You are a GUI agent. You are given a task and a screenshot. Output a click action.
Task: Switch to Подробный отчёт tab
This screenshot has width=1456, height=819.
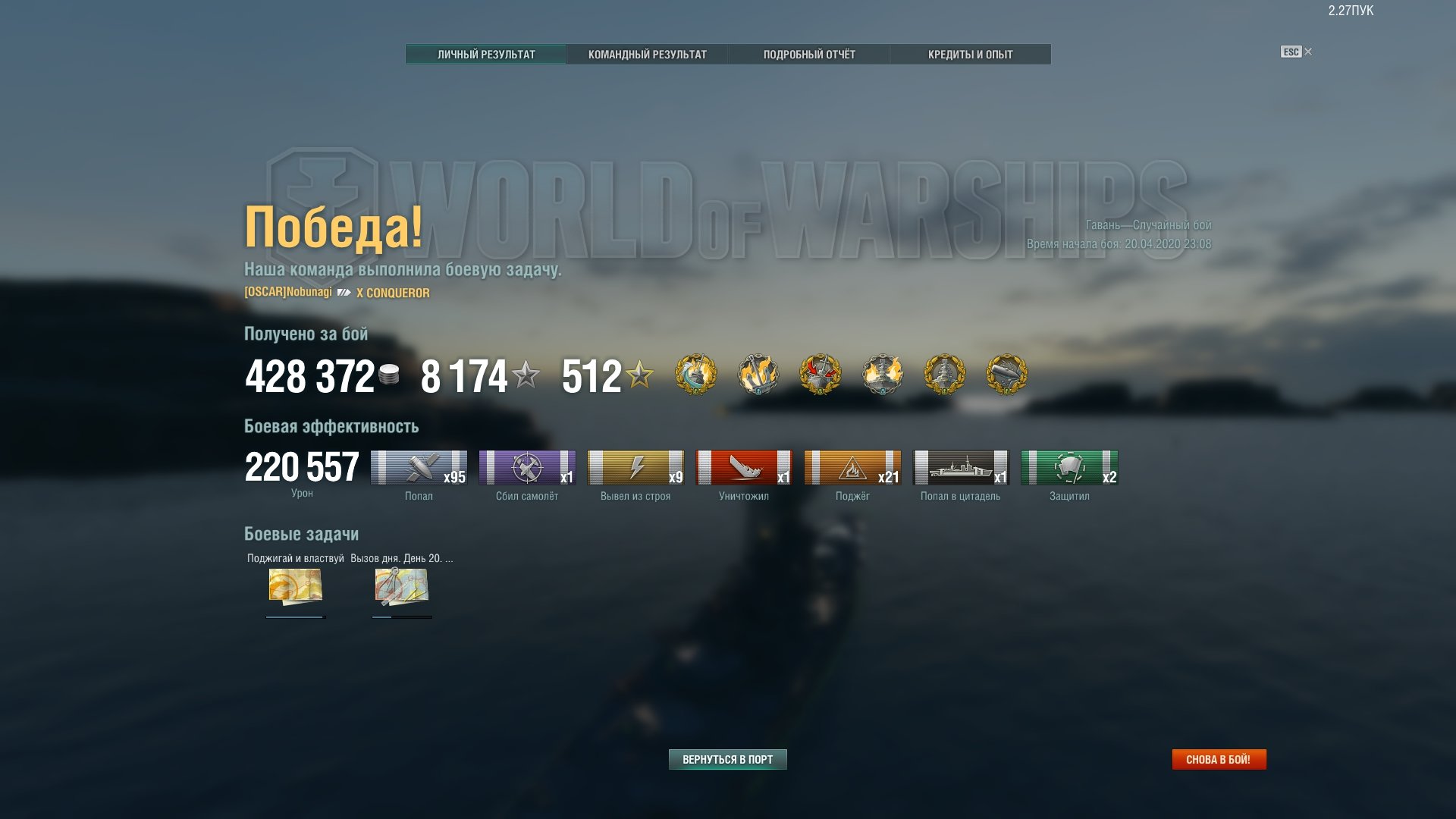[x=809, y=55]
